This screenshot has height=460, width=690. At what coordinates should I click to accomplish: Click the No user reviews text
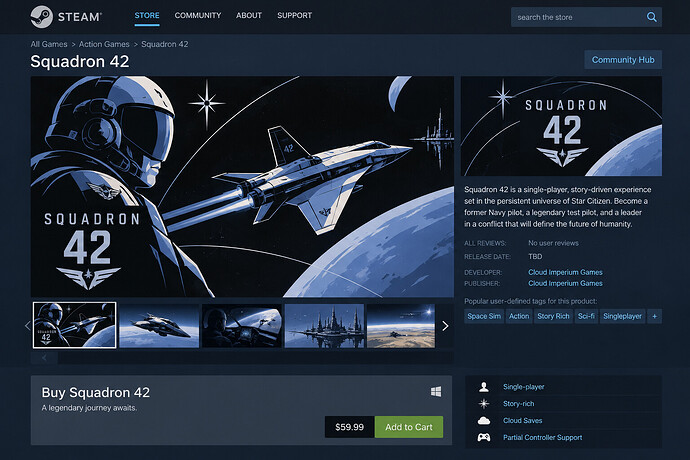pyautogui.click(x=553, y=243)
